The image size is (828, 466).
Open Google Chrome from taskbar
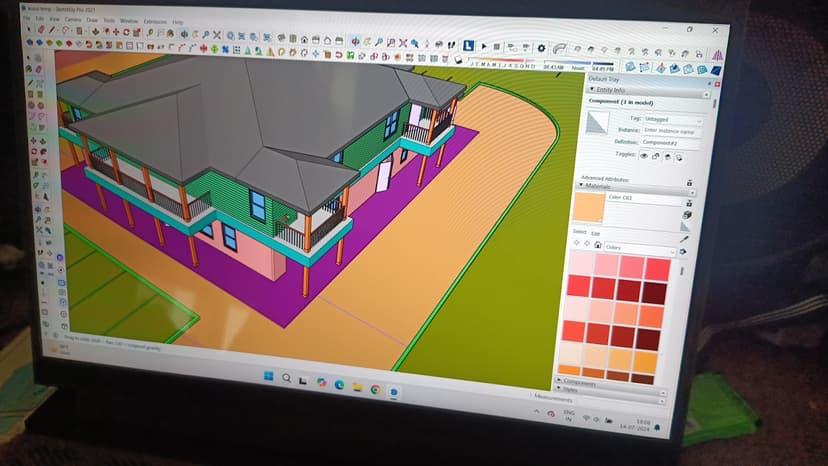375,390
